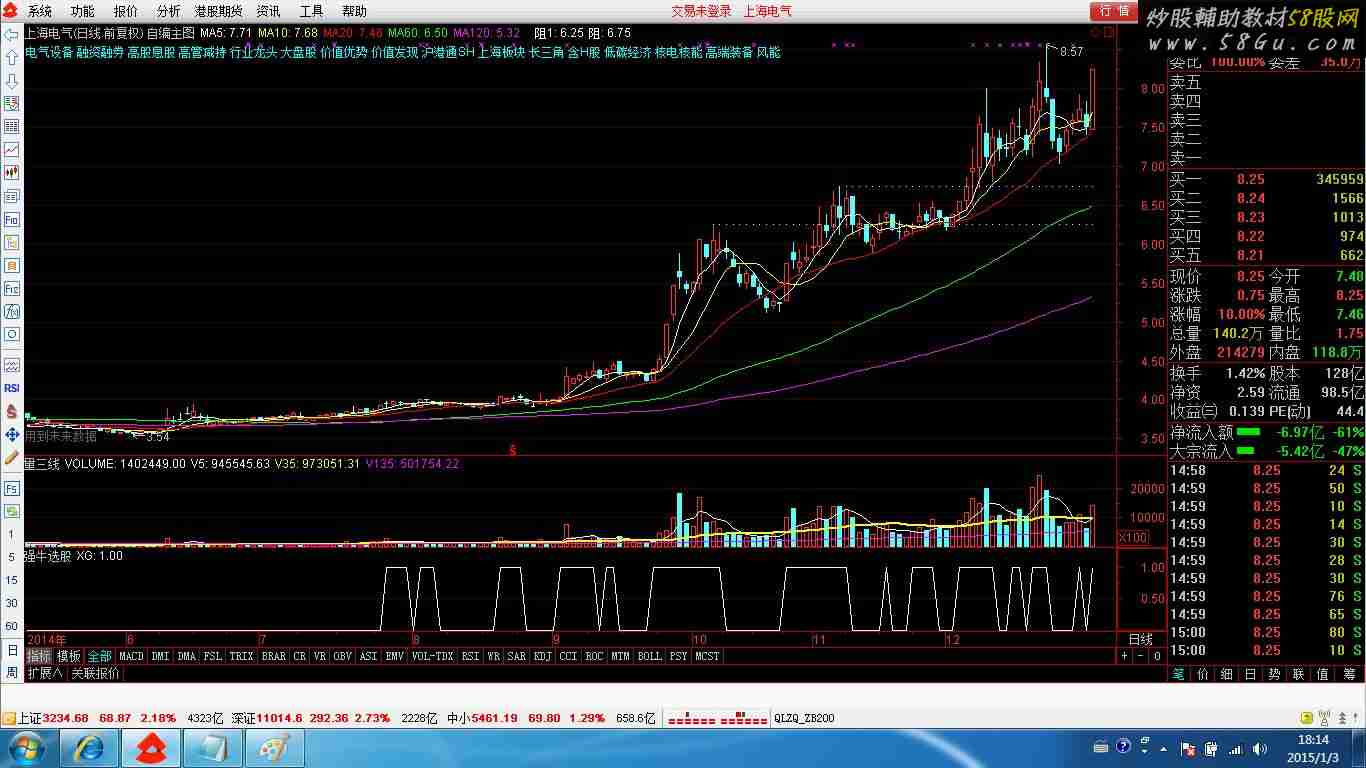Select the VOL-TDX indicator tab
Viewport: 1366px width, 768px height.
tap(432, 656)
